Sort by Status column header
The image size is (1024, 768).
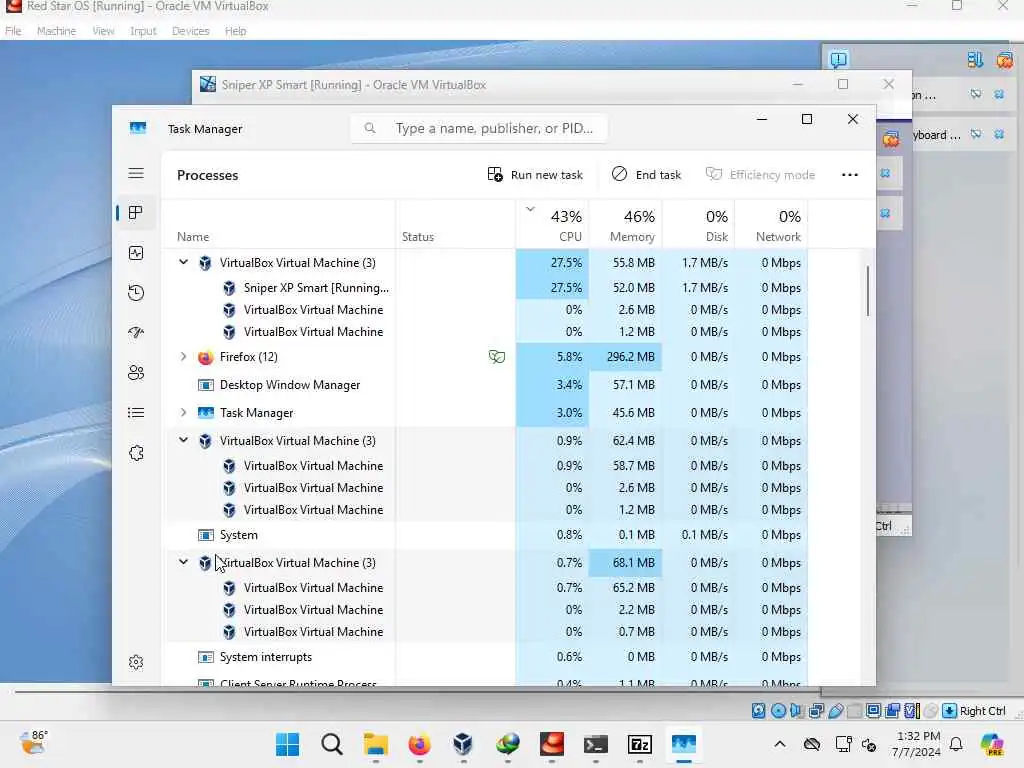(455, 225)
